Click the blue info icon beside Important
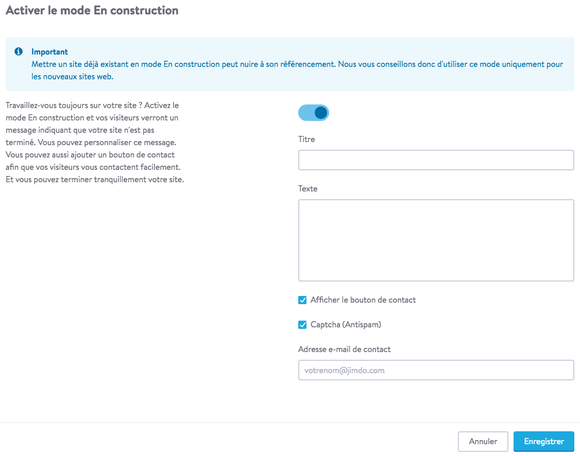Image resolution: width=580 pixels, height=456 pixels. 18,51
